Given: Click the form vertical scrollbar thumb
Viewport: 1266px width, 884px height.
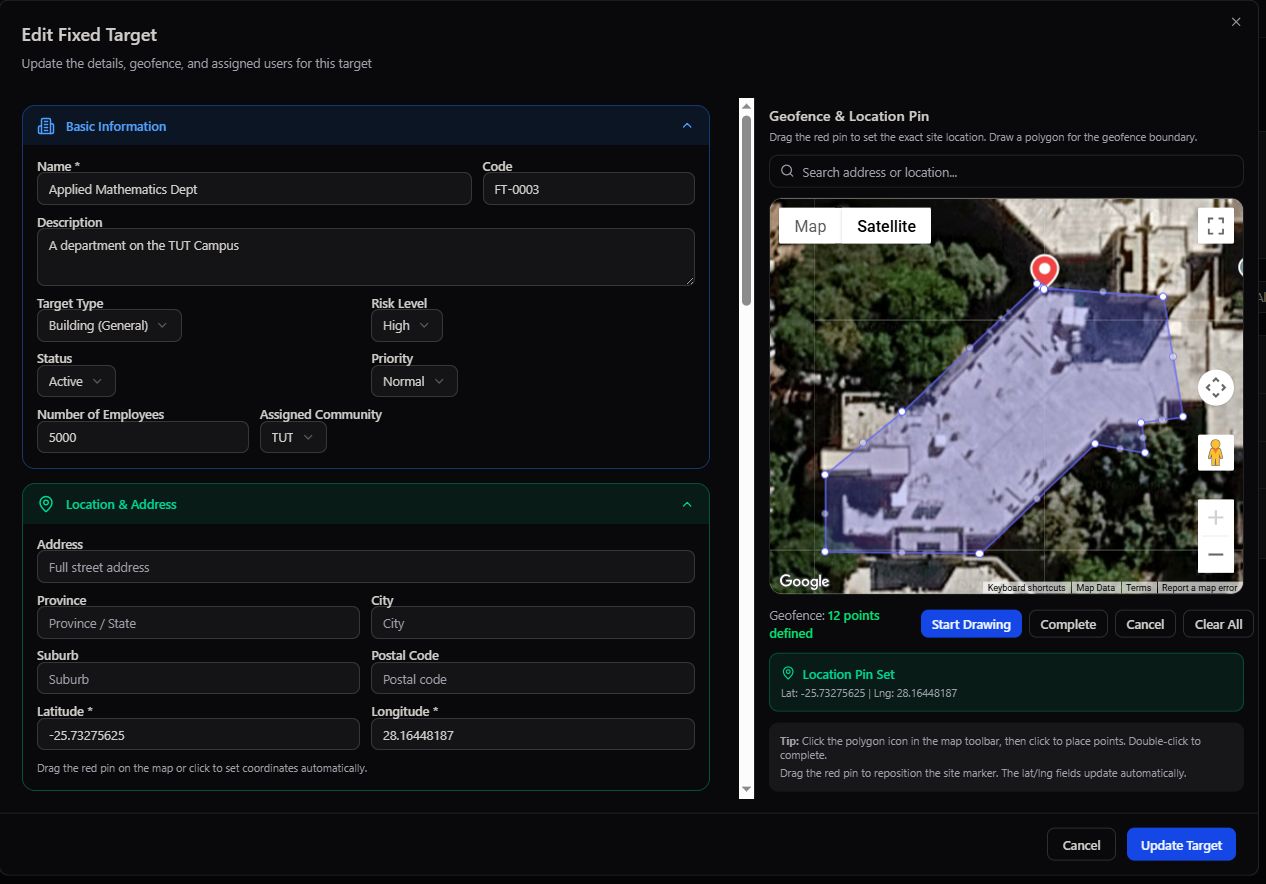Looking at the screenshot, I should tap(746, 210).
